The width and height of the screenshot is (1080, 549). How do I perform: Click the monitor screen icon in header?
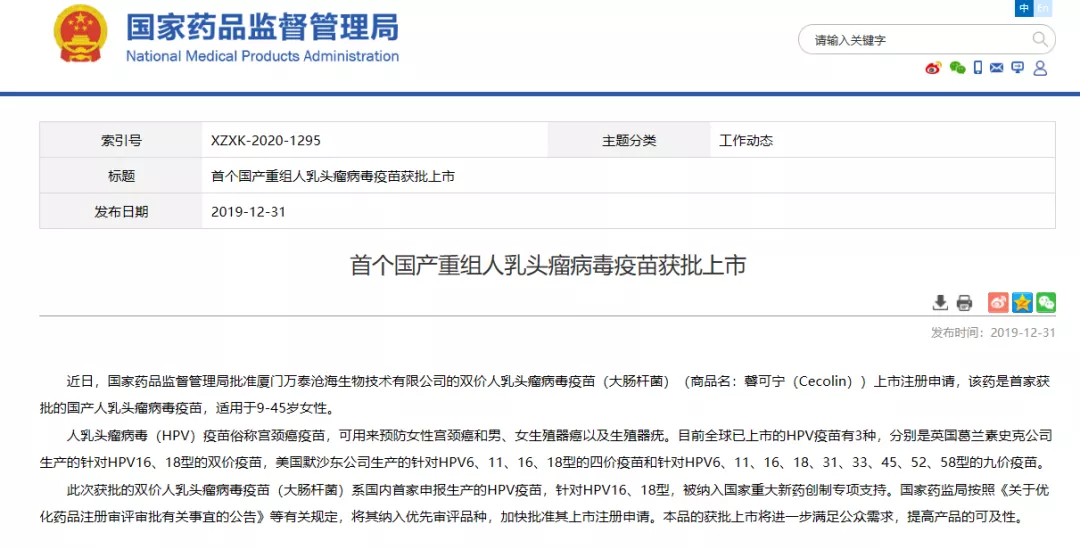tap(1018, 68)
